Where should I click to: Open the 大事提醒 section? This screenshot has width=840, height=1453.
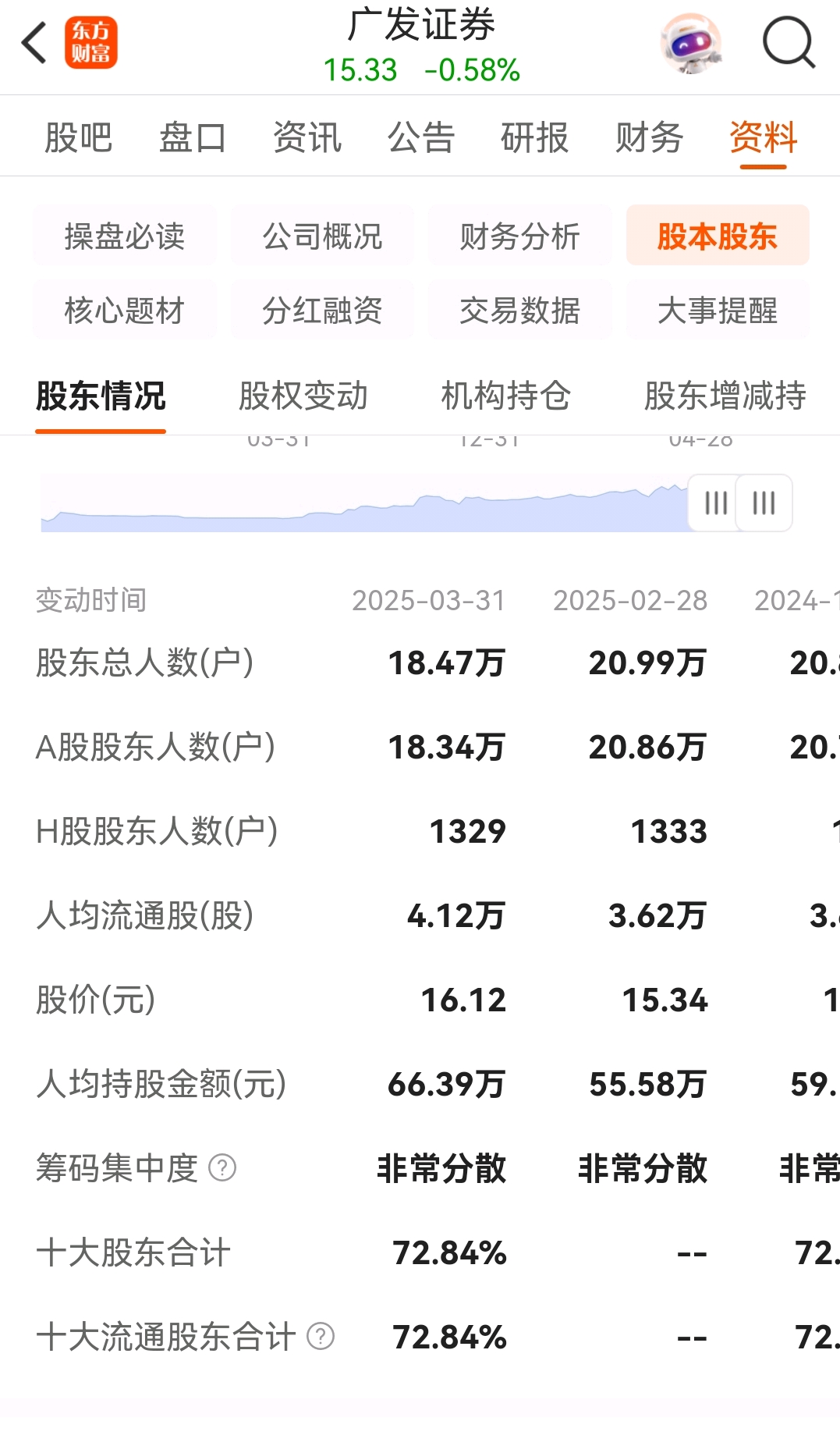click(x=718, y=310)
